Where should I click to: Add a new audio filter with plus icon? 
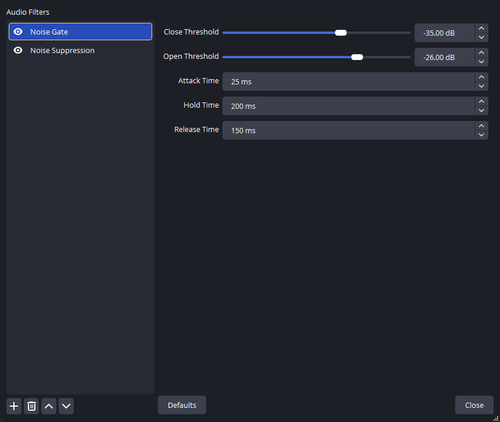[14, 406]
